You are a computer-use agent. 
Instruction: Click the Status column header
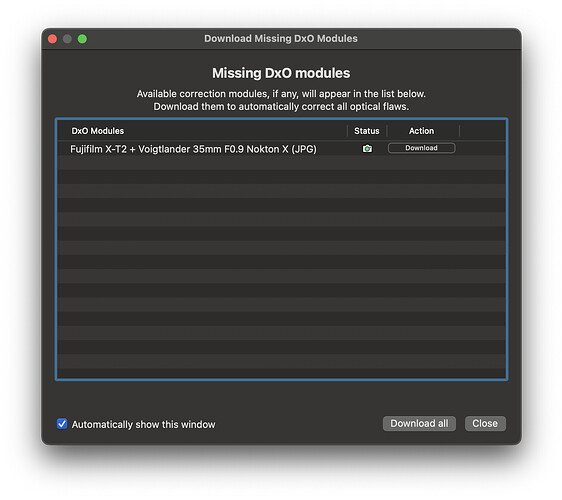(367, 131)
